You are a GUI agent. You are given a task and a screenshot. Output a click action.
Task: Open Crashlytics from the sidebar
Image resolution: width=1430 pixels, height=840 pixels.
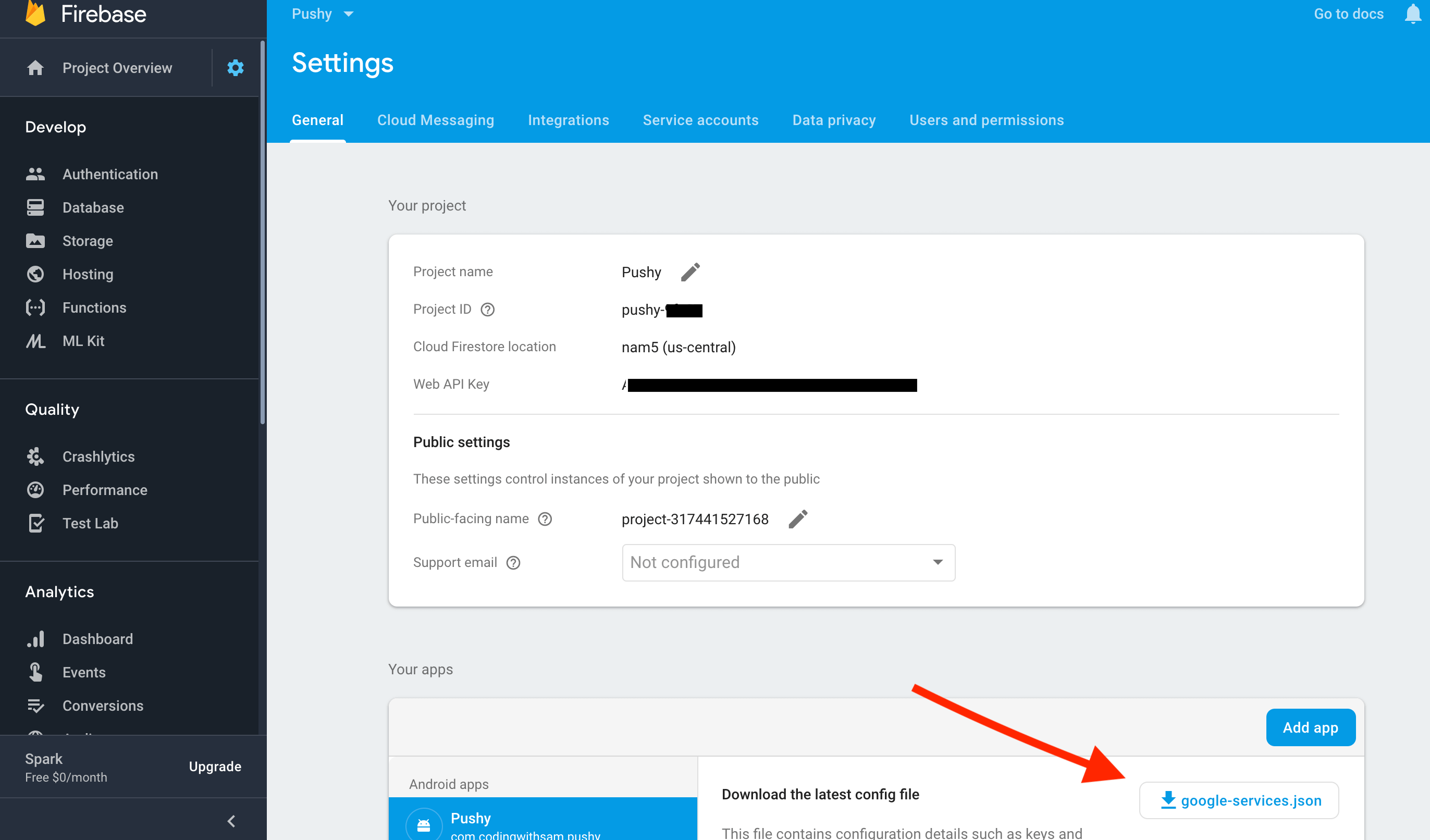pyautogui.click(x=98, y=456)
